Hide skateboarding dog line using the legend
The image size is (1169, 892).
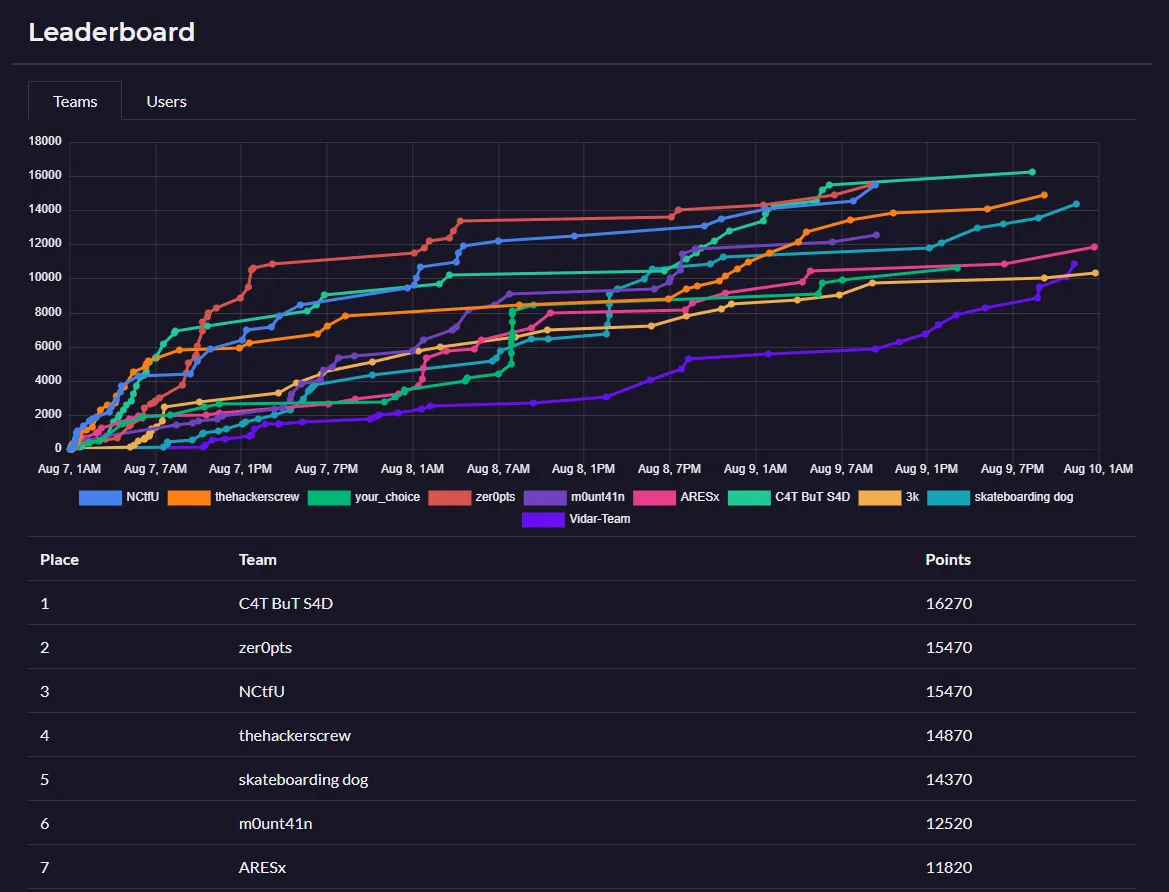pyautogui.click(x=1000, y=497)
